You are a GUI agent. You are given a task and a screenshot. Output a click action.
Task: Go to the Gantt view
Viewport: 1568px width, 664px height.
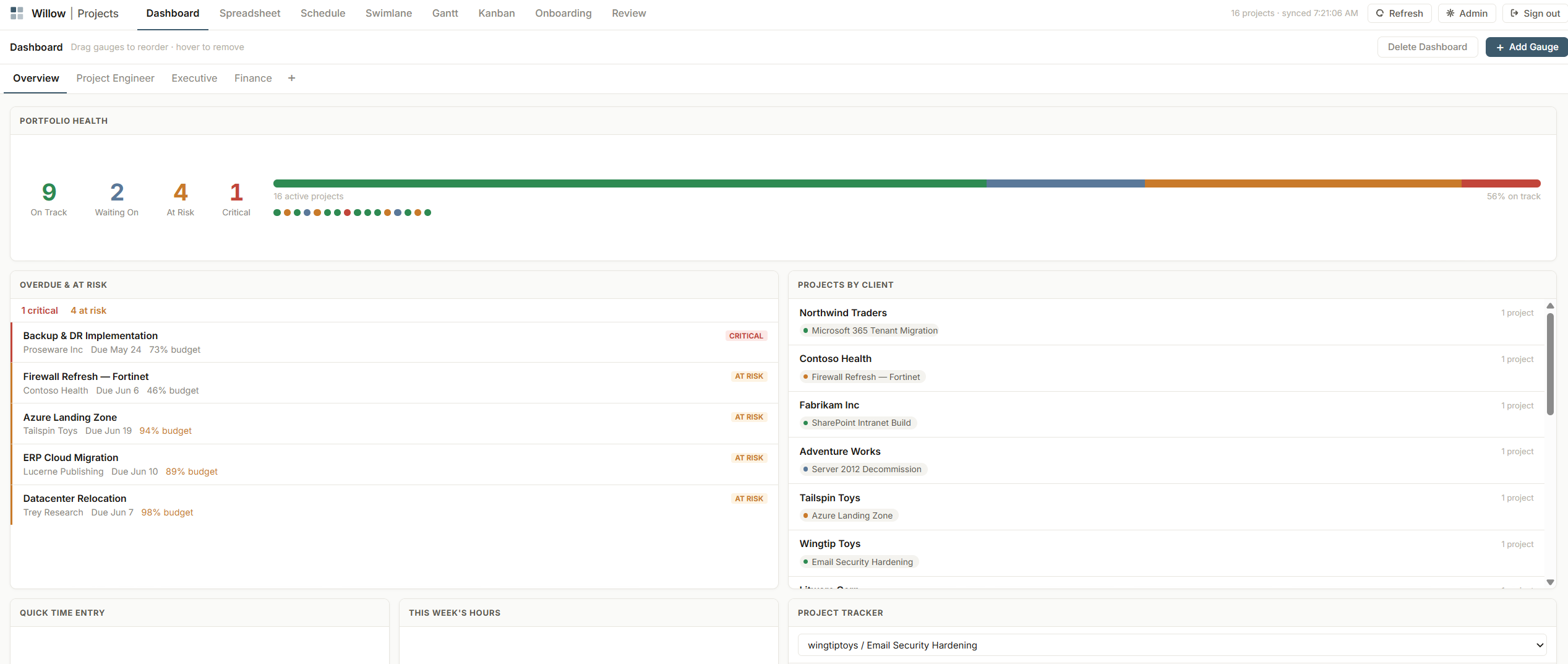coord(445,13)
